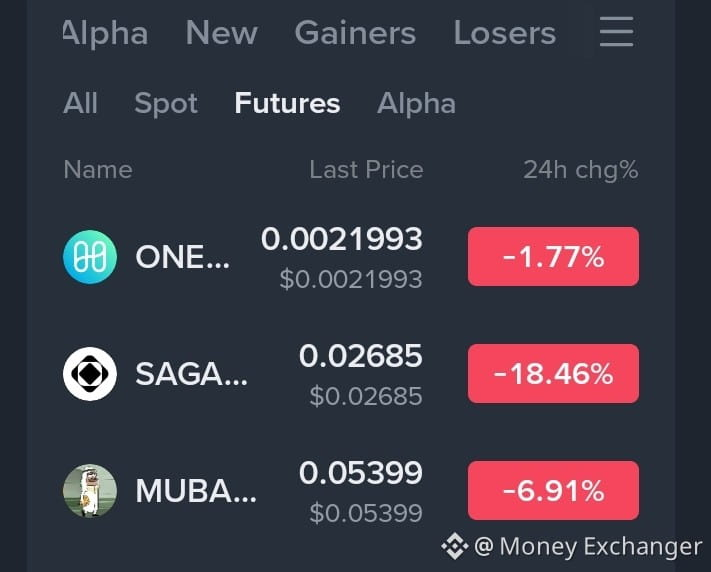Tap the -6.91% change badge

coord(553,491)
